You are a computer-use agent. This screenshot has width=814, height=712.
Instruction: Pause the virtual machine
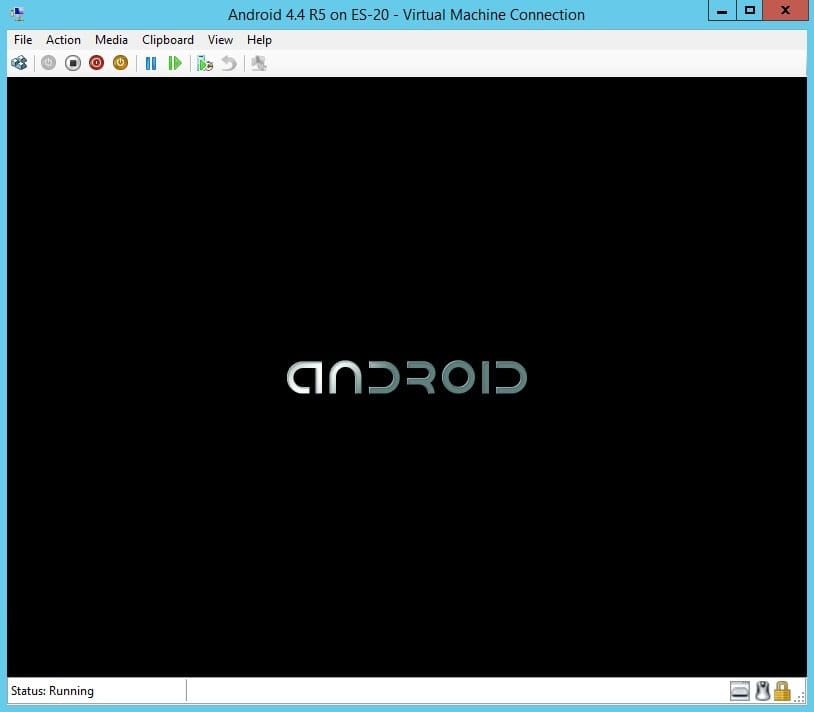pos(151,63)
